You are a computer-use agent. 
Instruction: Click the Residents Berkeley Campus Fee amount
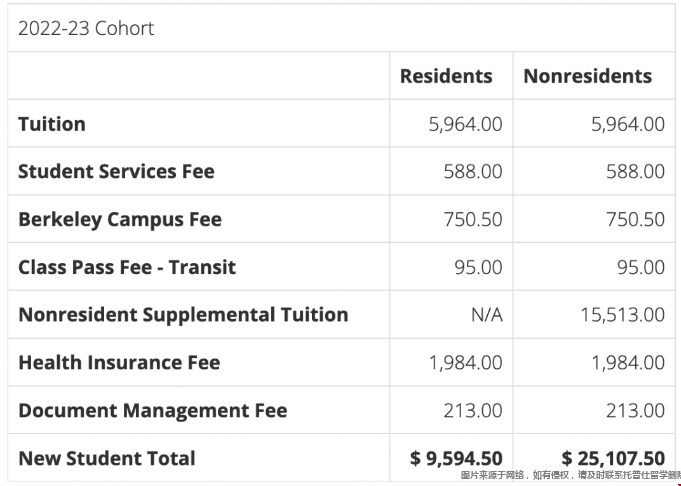[x=473, y=219]
